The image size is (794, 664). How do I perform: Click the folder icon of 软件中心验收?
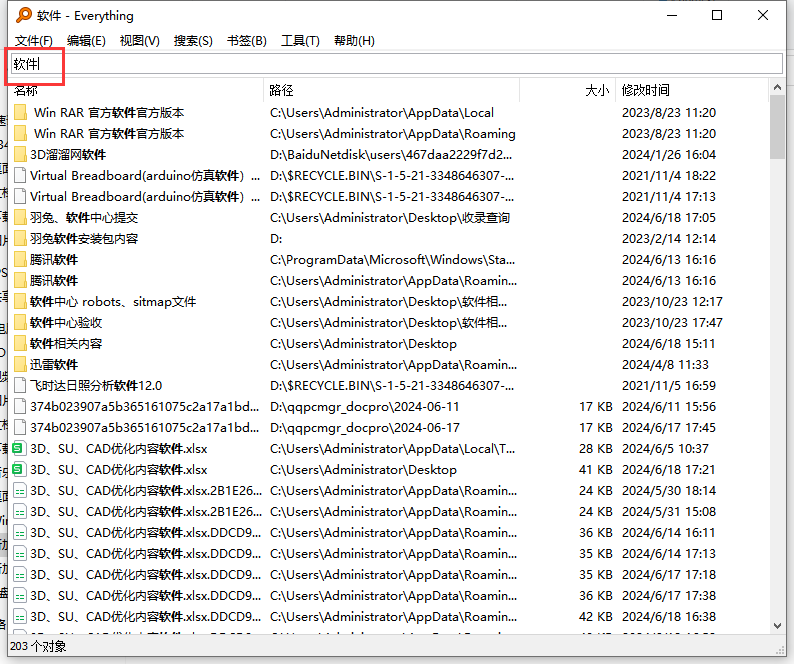click(20, 323)
